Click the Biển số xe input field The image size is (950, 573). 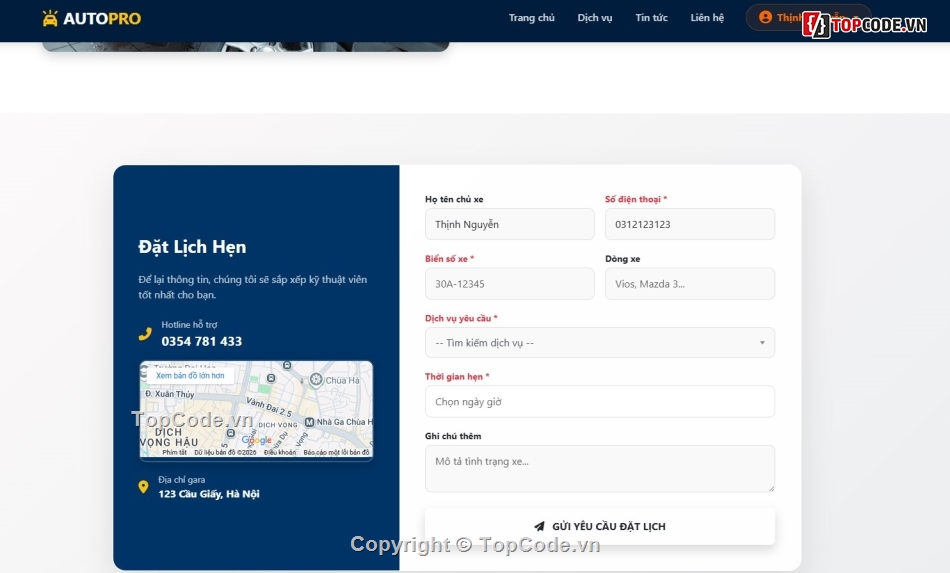tap(510, 283)
